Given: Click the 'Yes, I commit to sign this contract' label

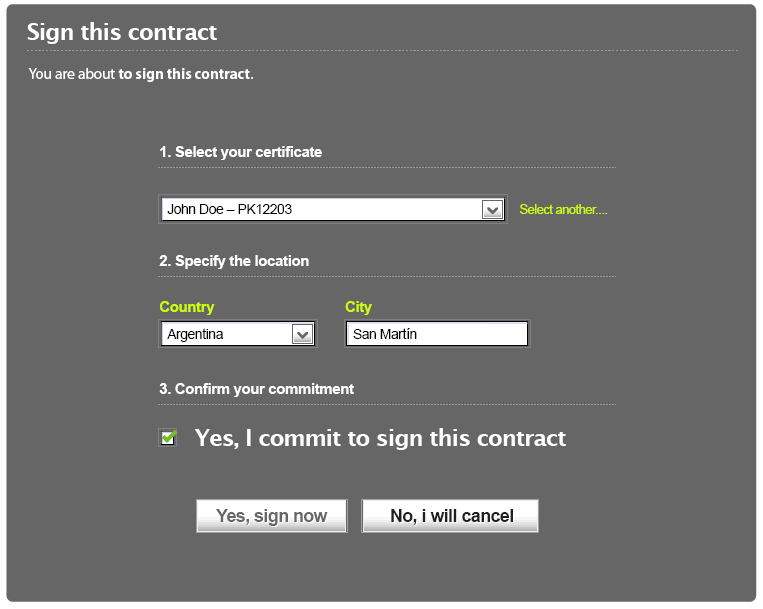Looking at the screenshot, I should tap(380, 438).
